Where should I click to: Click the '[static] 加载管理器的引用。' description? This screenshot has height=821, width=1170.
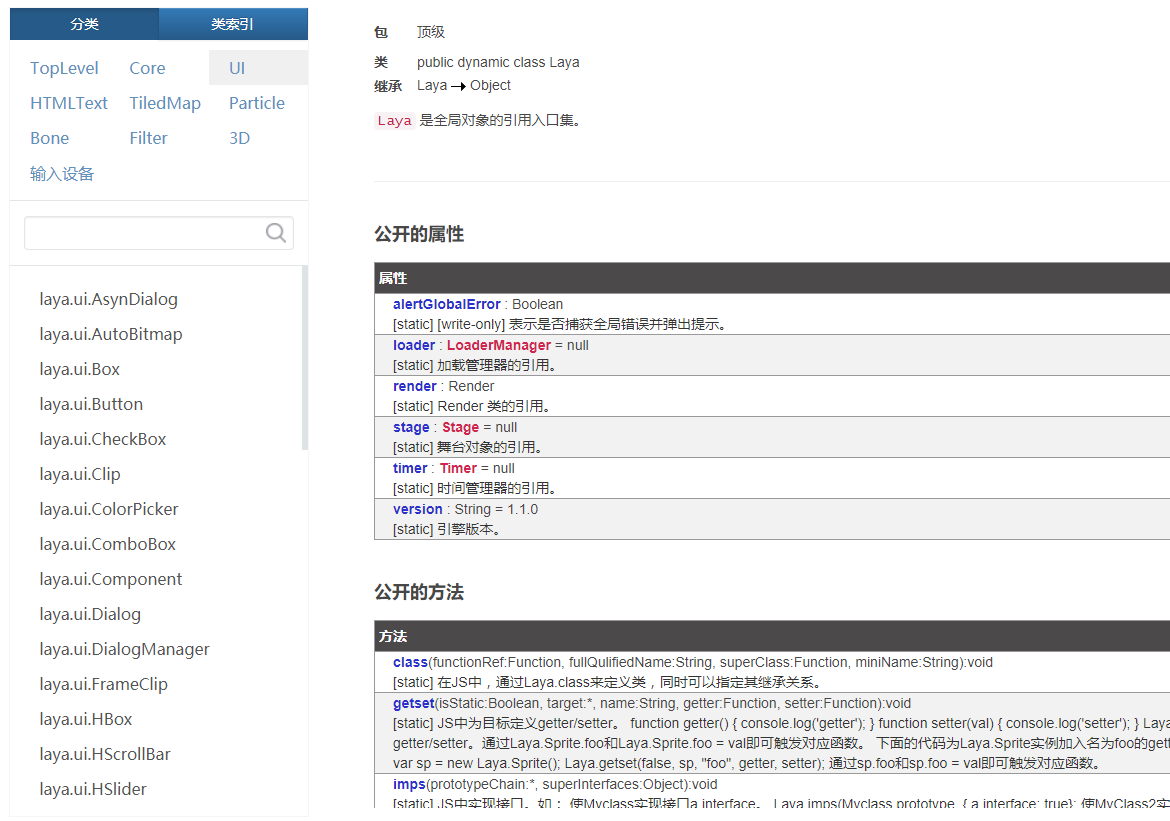click(x=475, y=366)
